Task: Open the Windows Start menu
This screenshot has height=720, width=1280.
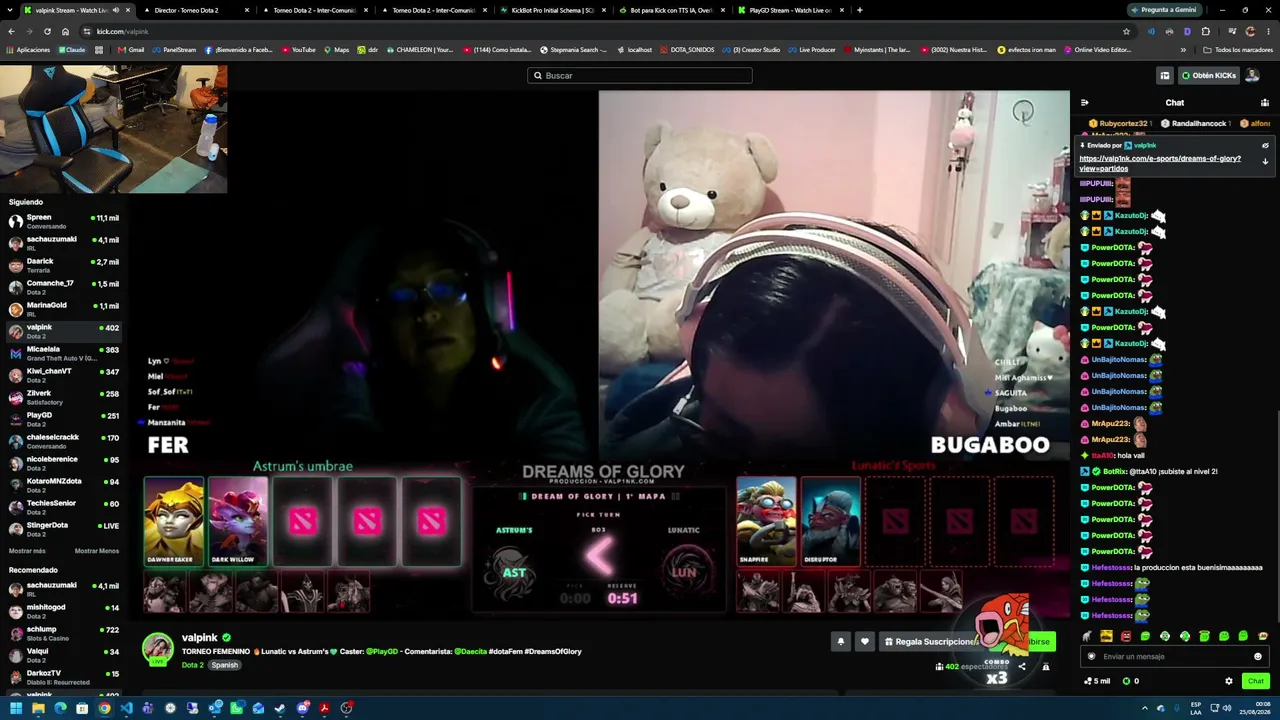Action: [16, 708]
